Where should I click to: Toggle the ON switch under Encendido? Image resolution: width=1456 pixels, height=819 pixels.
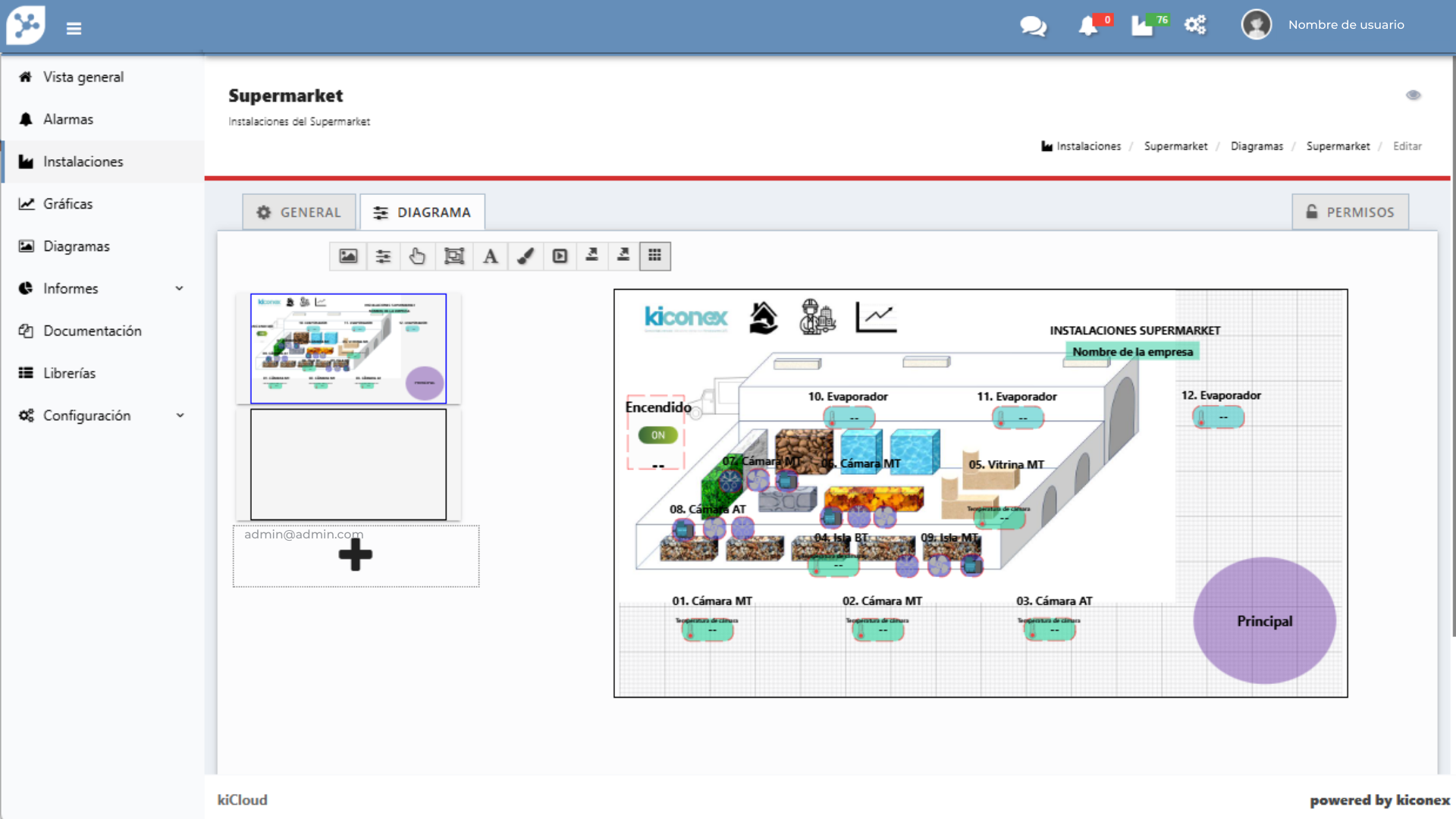pos(657,435)
